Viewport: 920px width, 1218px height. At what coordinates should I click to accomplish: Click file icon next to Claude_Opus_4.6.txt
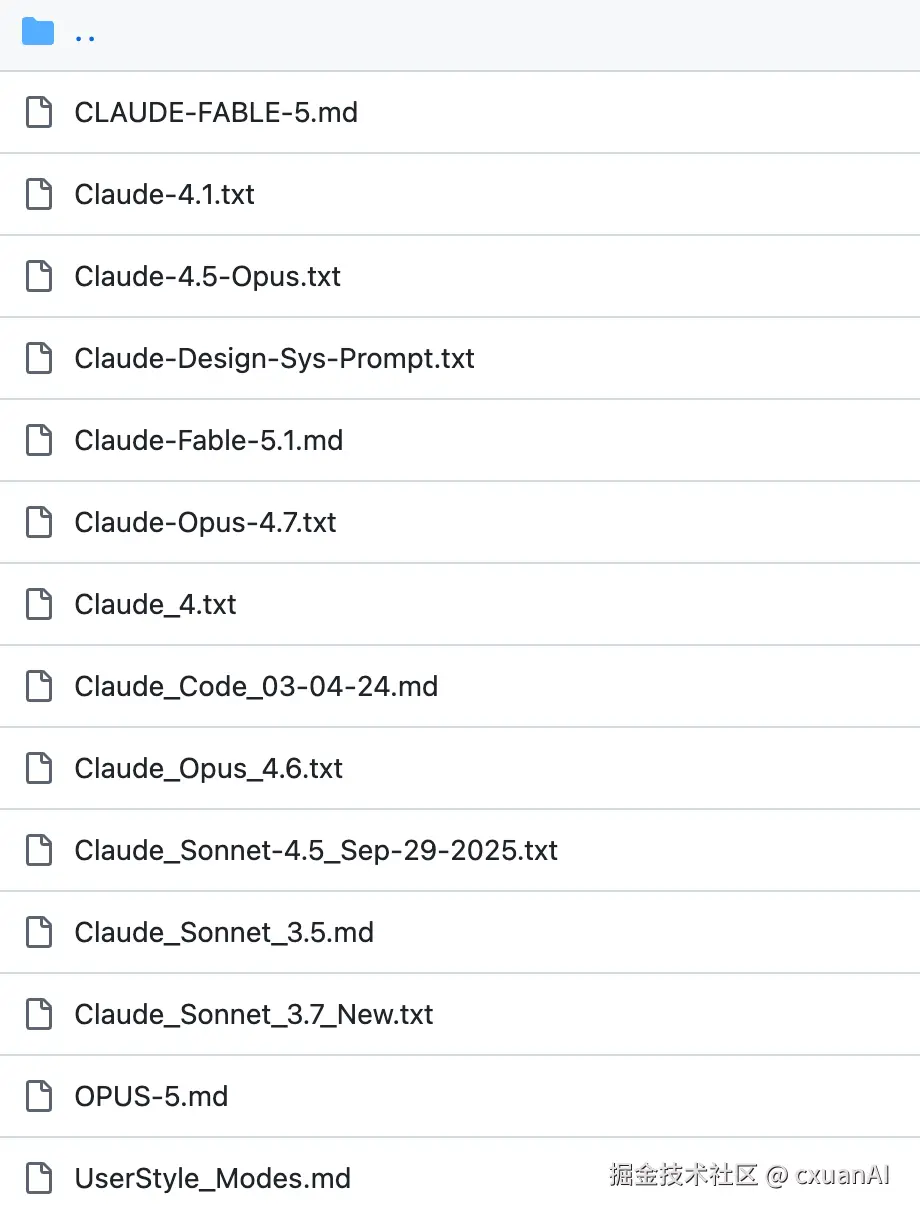(39, 768)
